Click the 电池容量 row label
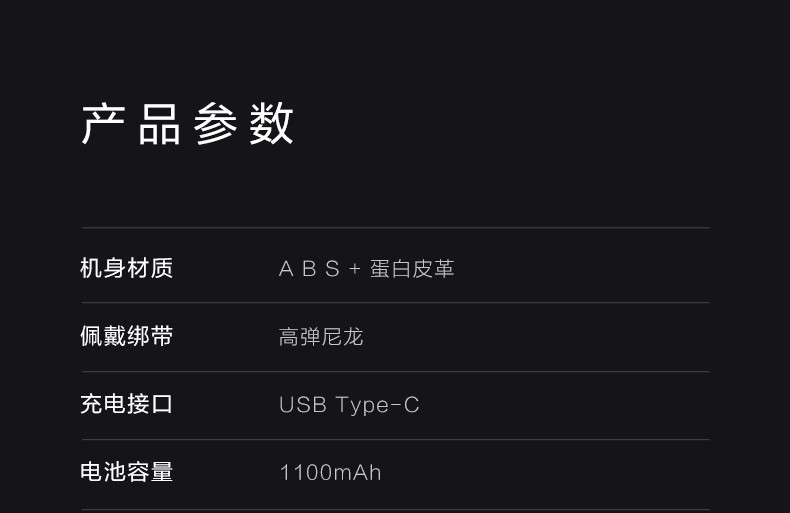The height and width of the screenshot is (513, 790). coord(127,472)
